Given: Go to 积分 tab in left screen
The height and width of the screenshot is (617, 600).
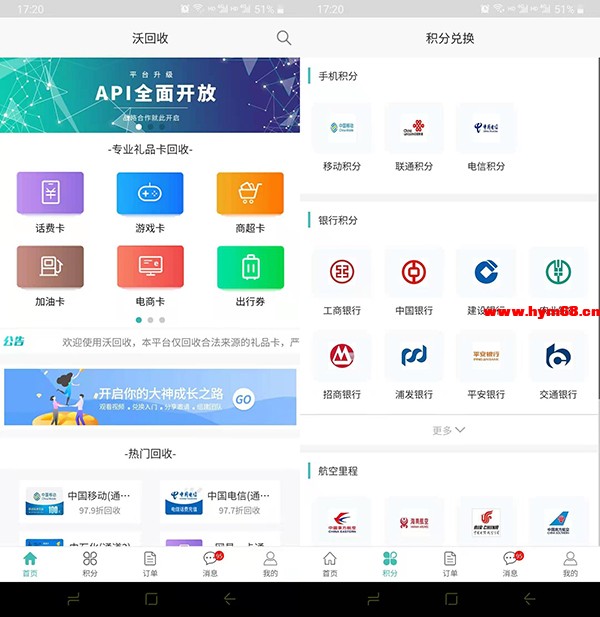Looking at the screenshot, I should [90, 564].
